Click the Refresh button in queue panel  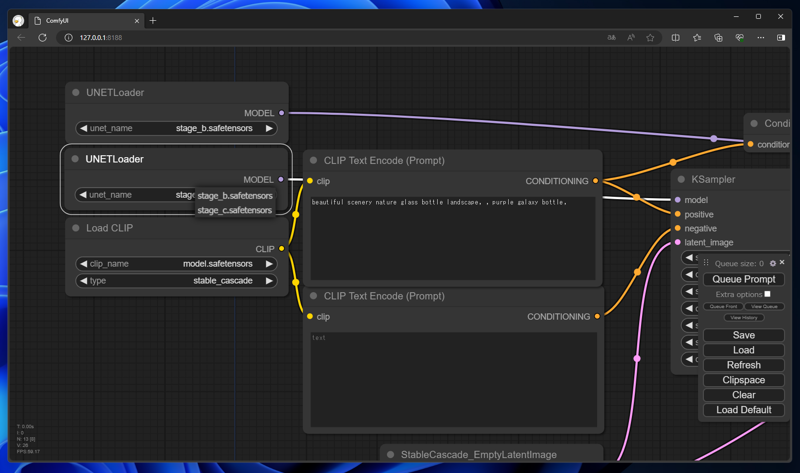coord(743,365)
